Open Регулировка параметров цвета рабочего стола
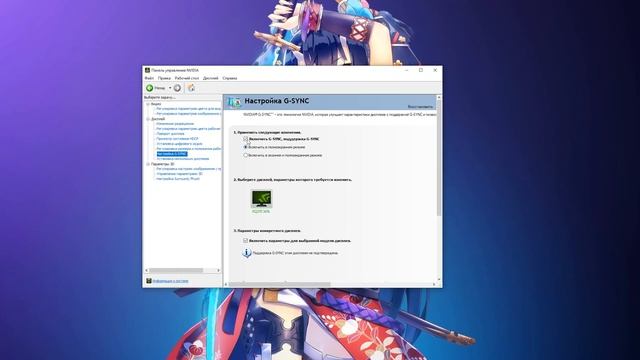 pos(189,129)
